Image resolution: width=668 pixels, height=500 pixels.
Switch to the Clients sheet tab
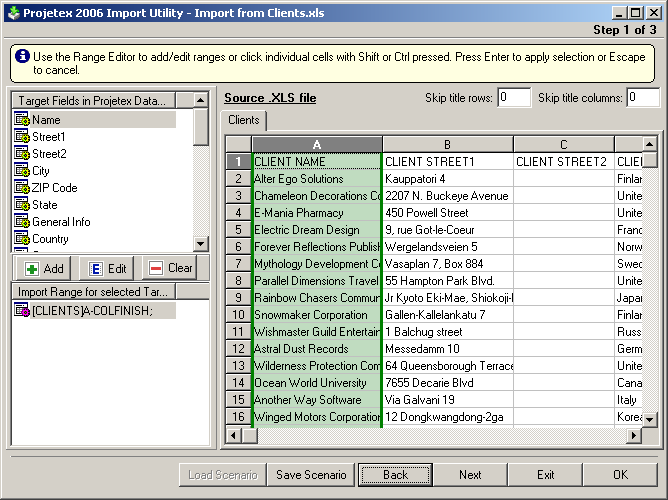[244, 121]
